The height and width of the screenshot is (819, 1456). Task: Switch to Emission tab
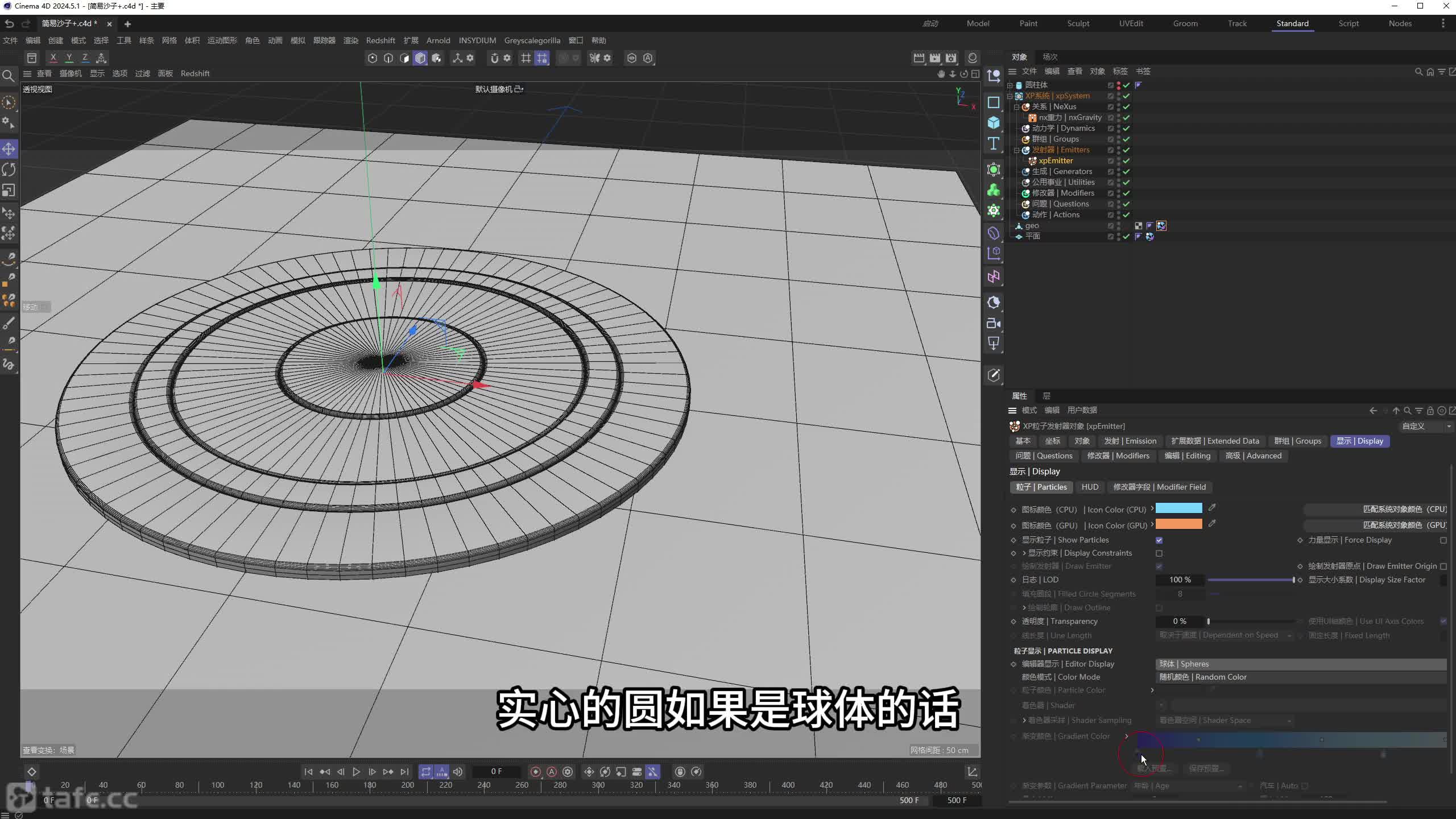[x=1130, y=441]
